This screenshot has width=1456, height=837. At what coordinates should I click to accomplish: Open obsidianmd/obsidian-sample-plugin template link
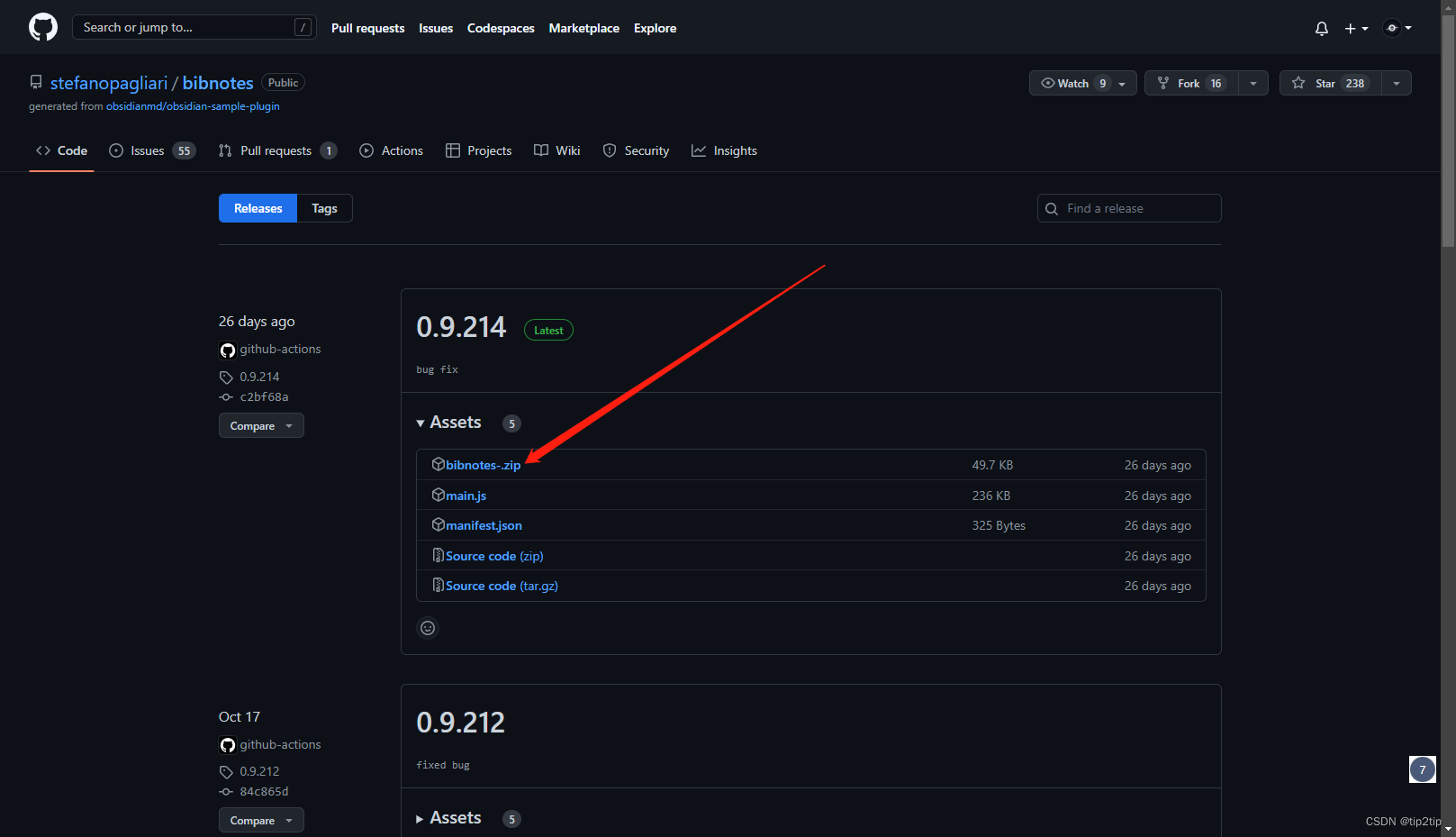pyautogui.click(x=193, y=106)
